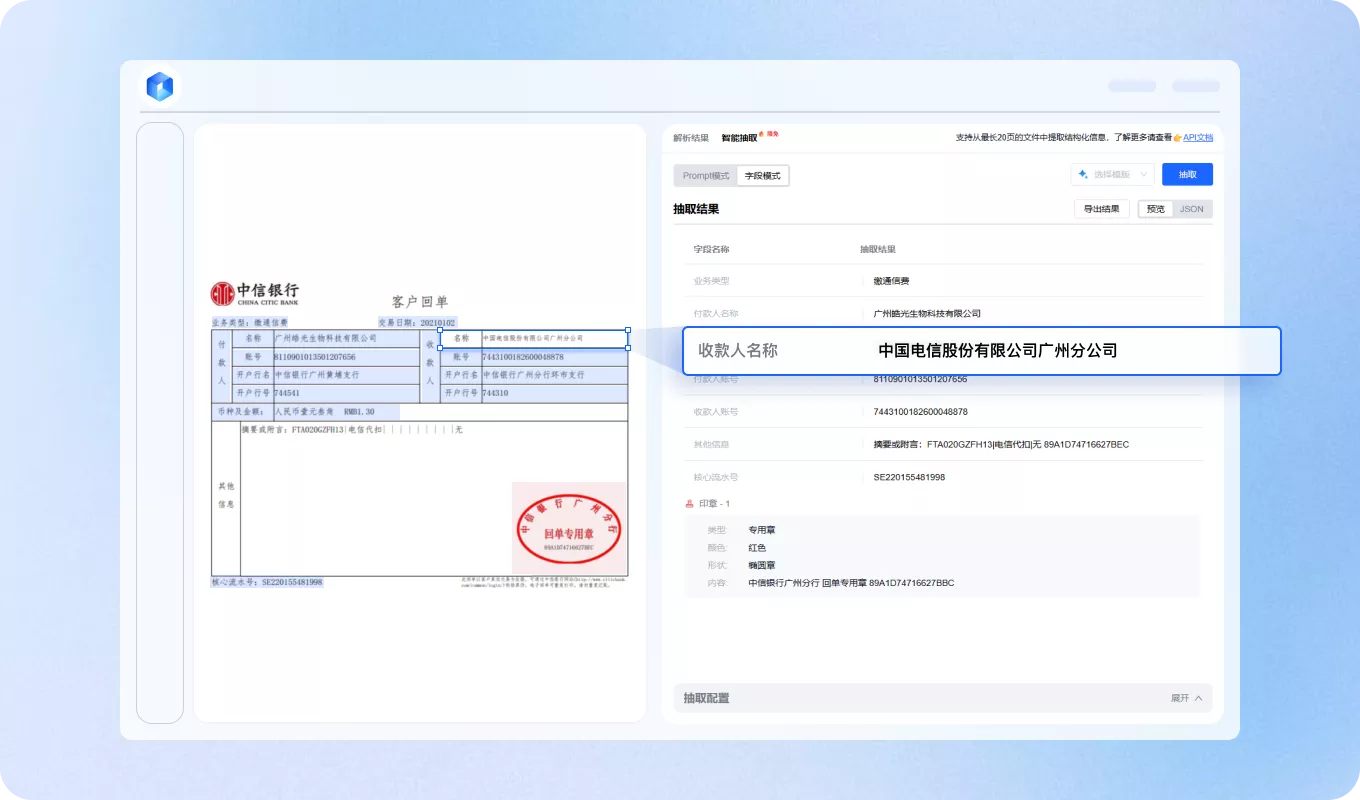Switch to 字段模式 mode
The image size is (1360, 800).
click(x=763, y=175)
